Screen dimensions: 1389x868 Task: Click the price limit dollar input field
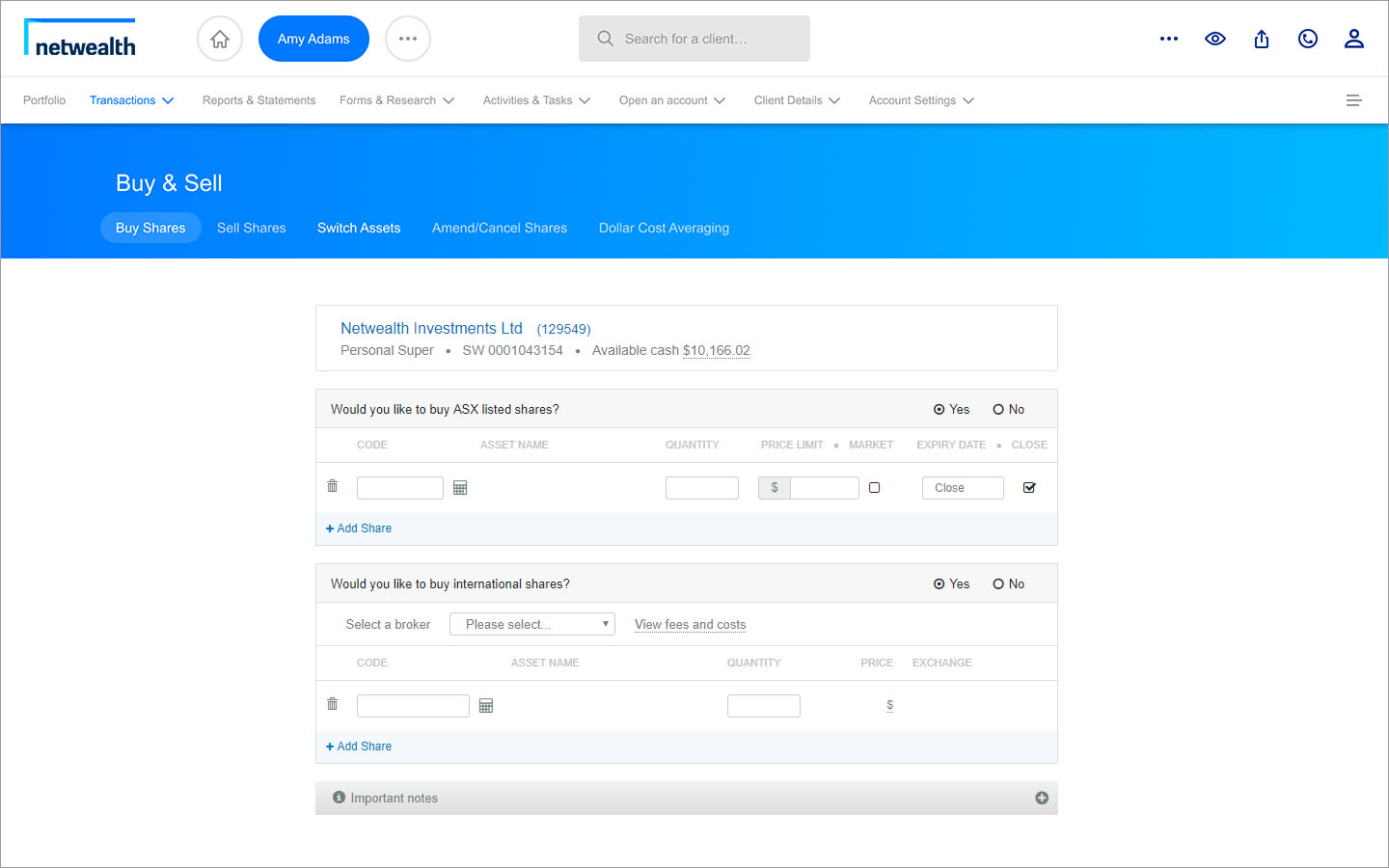[x=825, y=488]
